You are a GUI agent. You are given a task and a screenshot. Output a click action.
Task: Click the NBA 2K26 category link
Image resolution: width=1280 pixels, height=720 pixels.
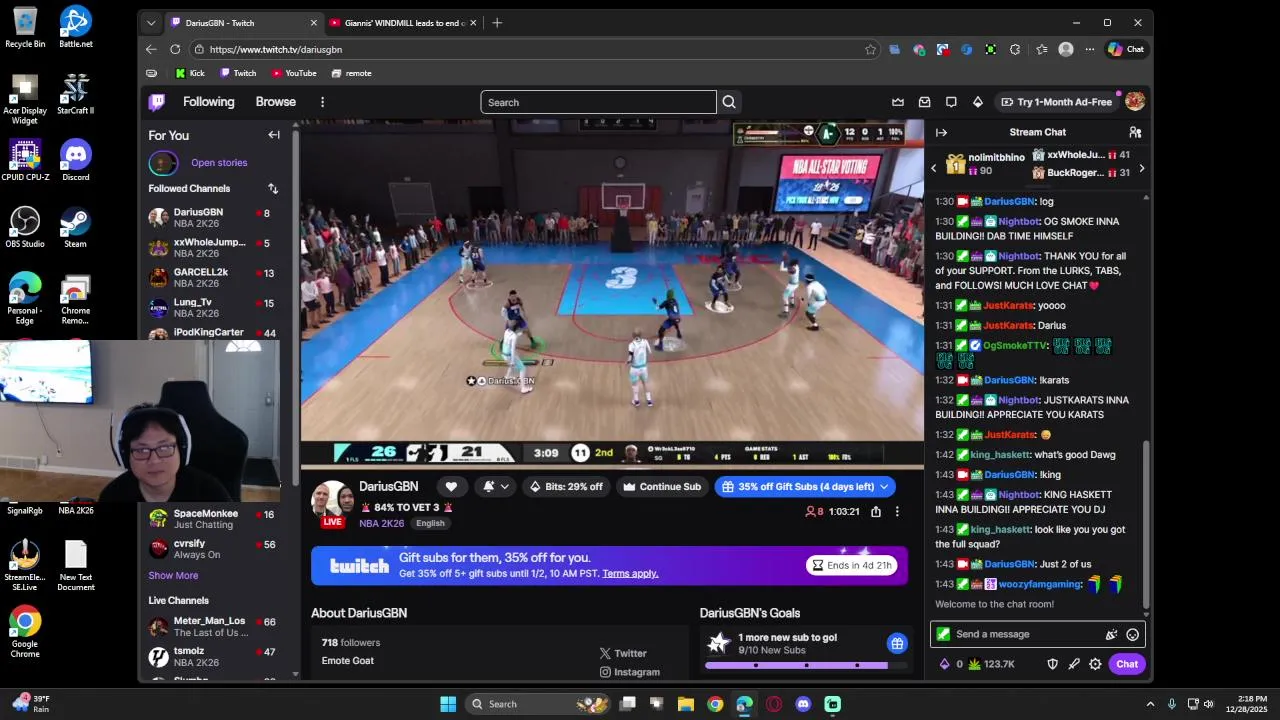point(382,523)
